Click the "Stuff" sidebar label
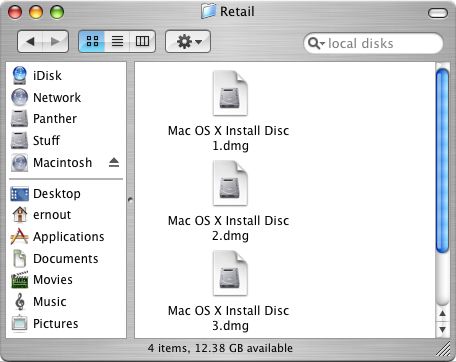456x362 pixels. [x=46, y=140]
